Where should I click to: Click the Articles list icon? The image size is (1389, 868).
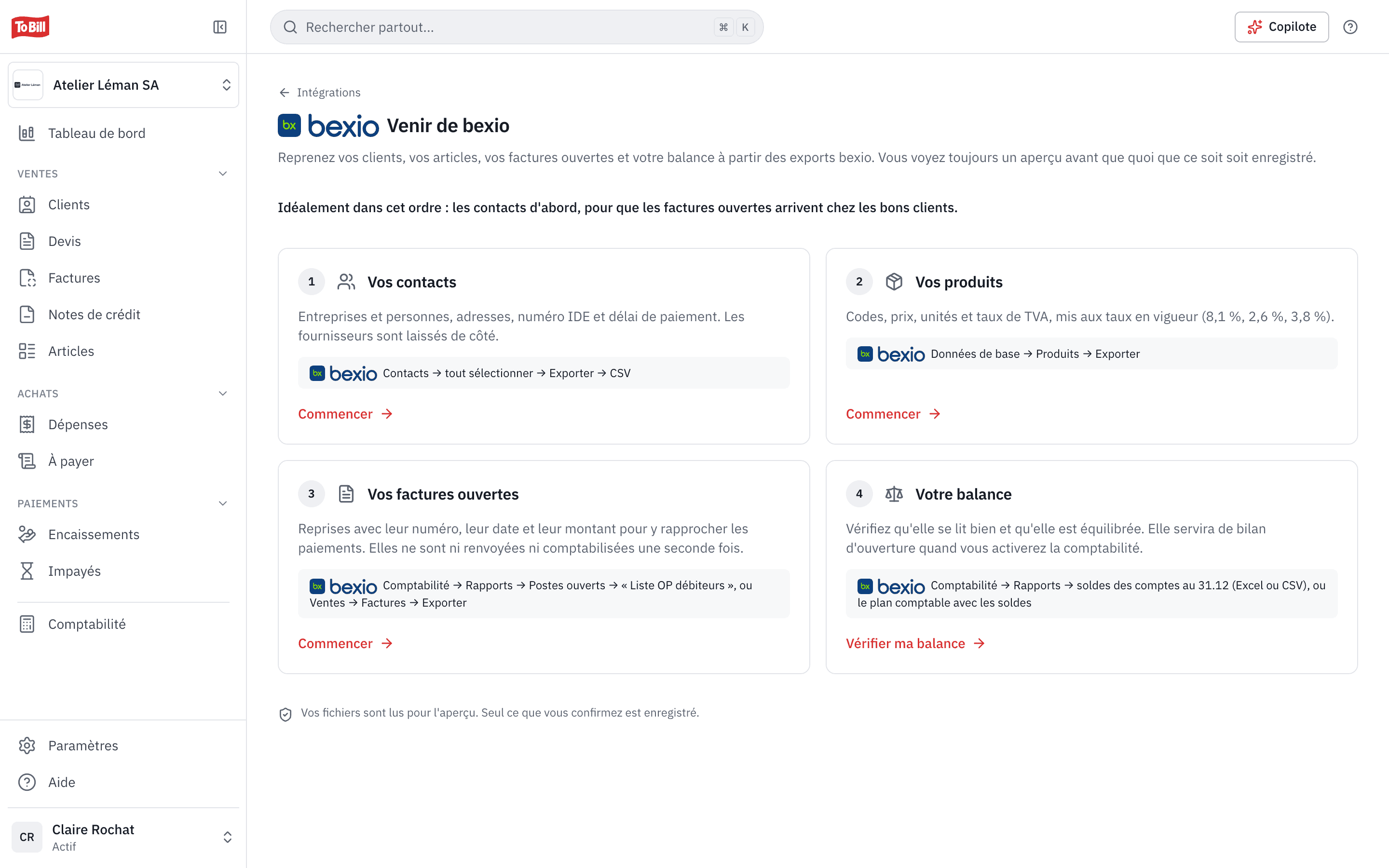(x=27, y=352)
